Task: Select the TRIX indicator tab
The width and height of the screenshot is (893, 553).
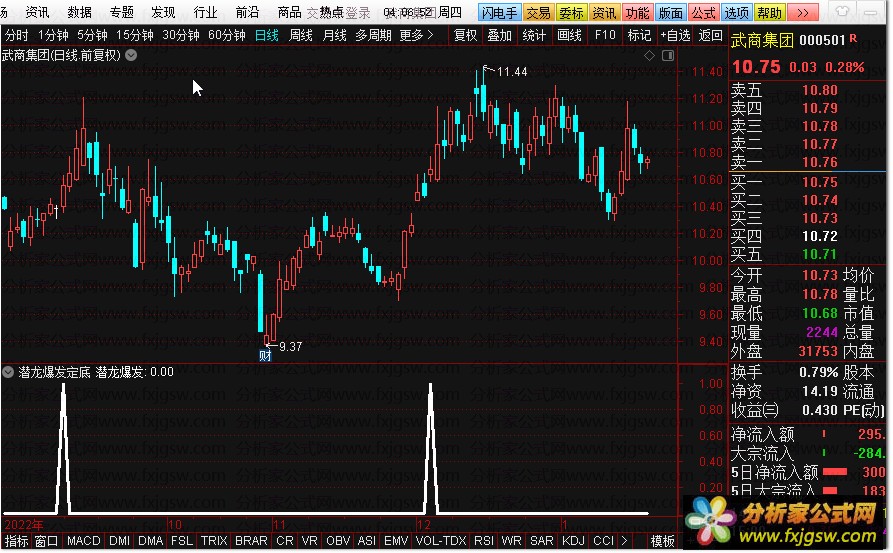Action: click(214, 540)
